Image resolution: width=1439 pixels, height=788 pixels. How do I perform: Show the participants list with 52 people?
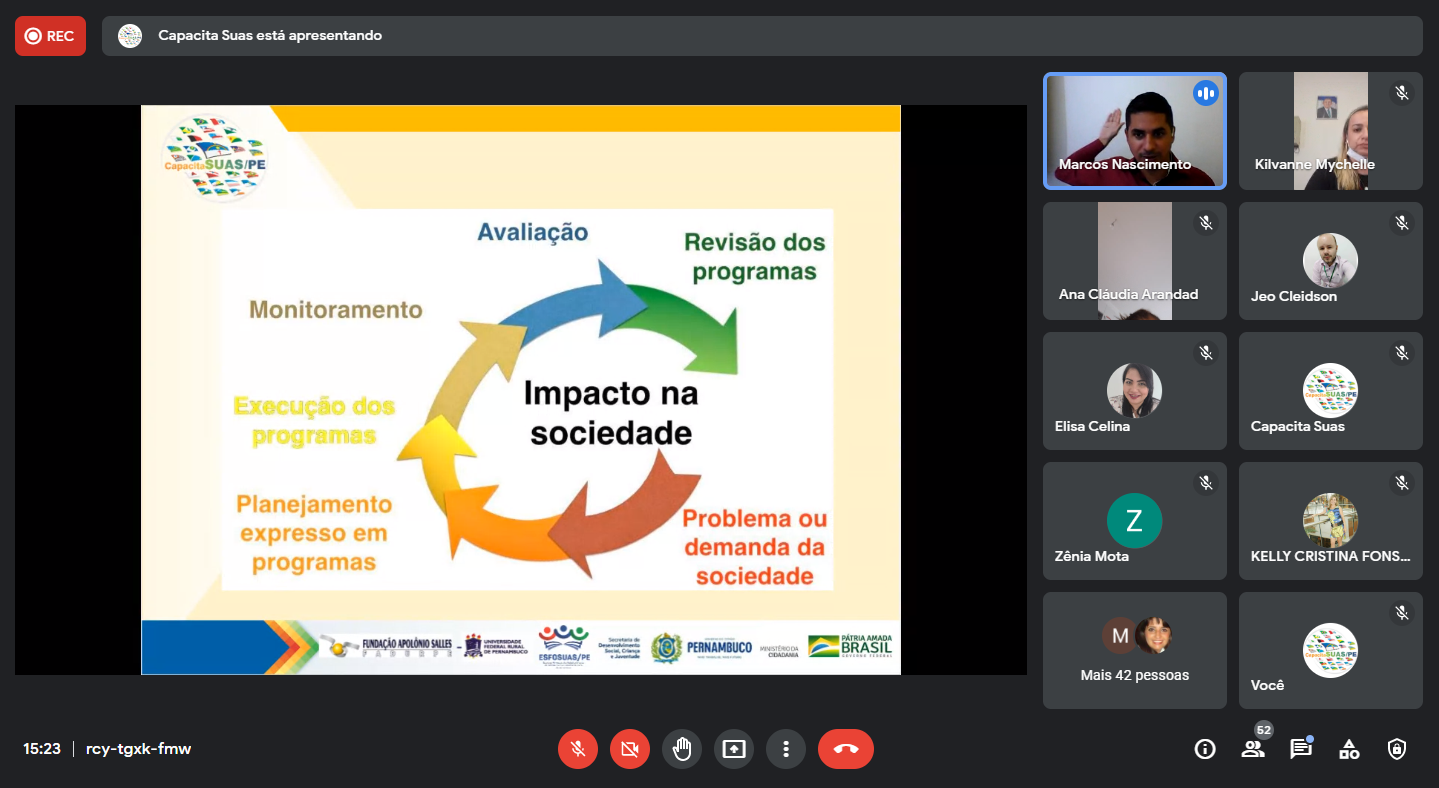pyautogui.click(x=1253, y=749)
